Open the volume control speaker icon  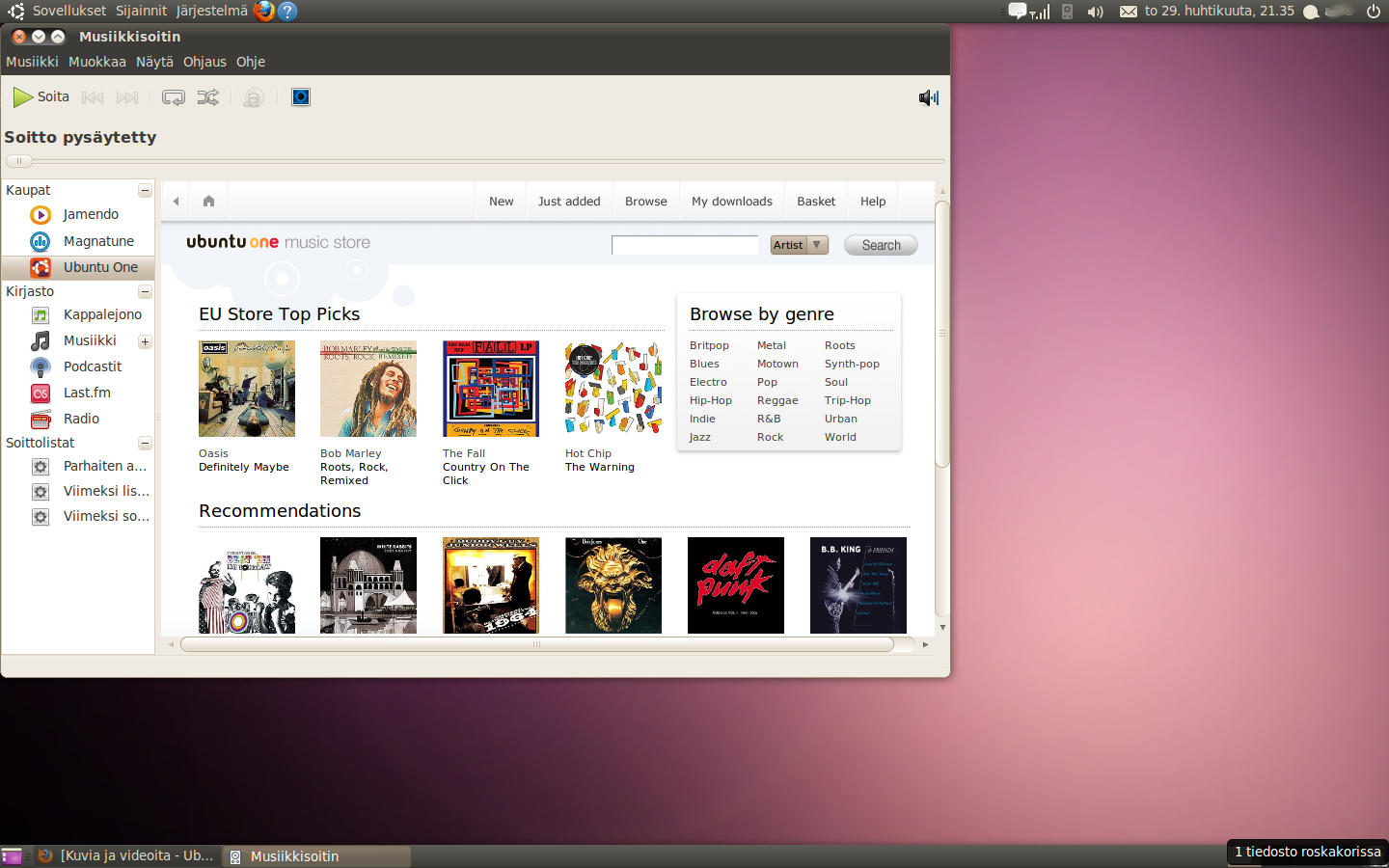929,97
